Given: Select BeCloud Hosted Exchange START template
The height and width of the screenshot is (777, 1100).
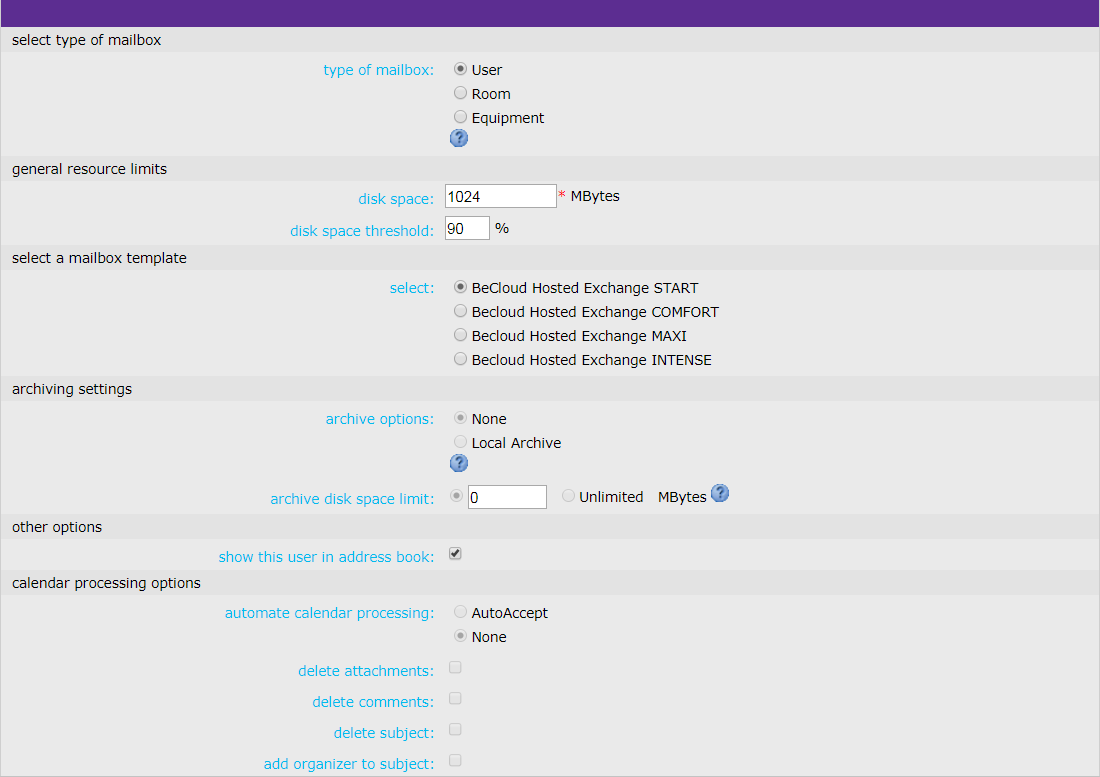Looking at the screenshot, I should tap(460, 287).
